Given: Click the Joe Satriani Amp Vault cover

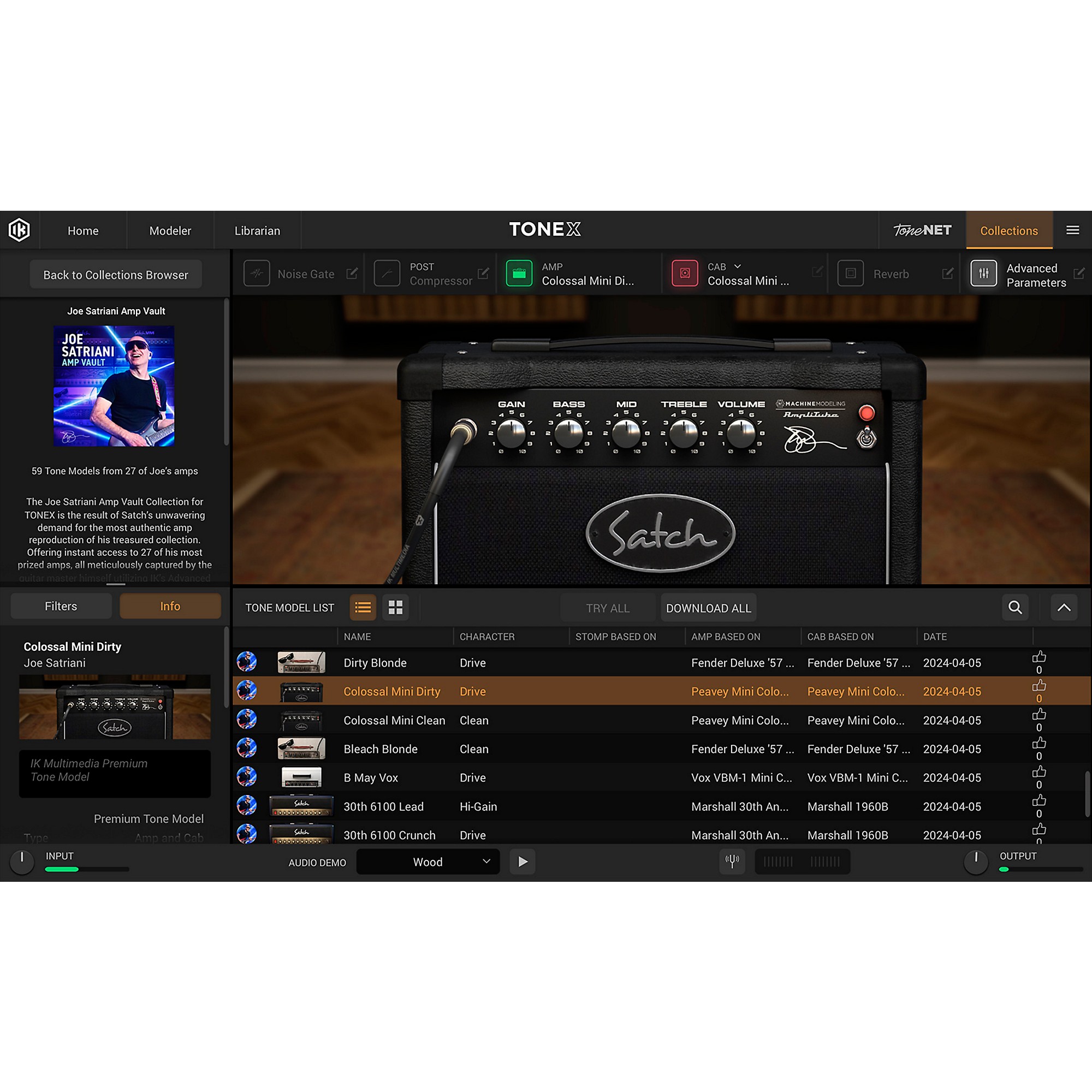Looking at the screenshot, I should click(x=114, y=385).
